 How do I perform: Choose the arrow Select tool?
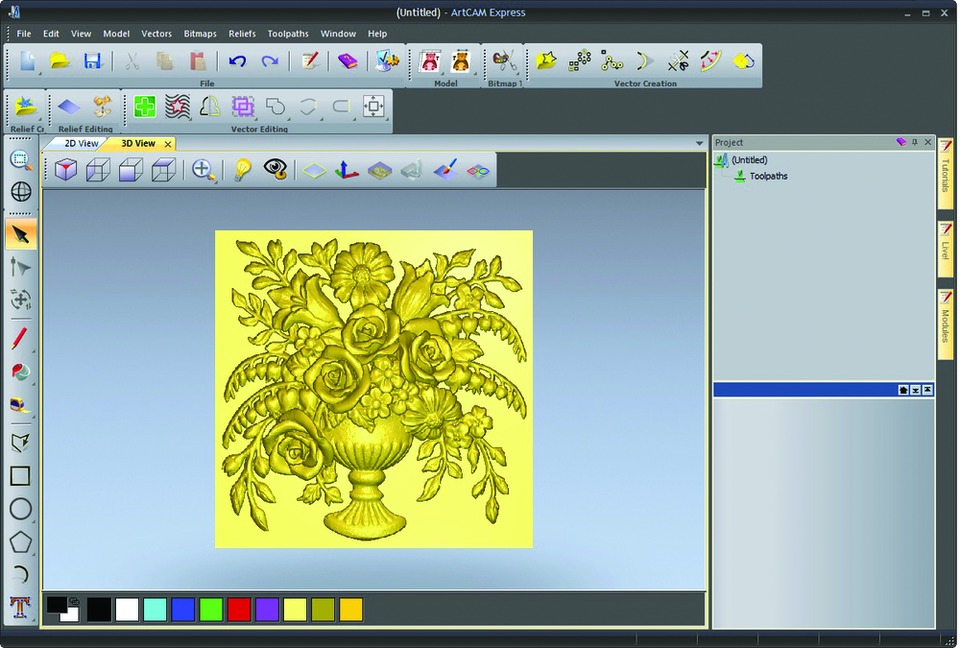tap(20, 235)
